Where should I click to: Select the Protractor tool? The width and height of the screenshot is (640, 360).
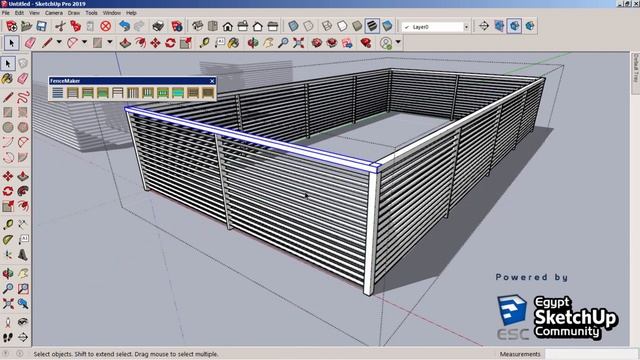(8, 239)
